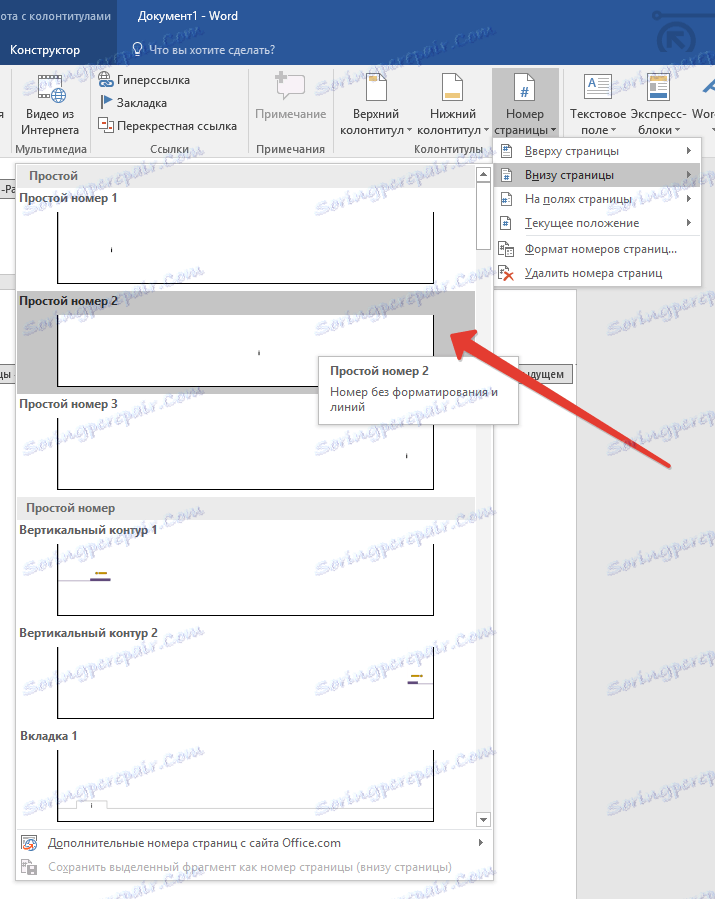The width and height of the screenshot is (715, 899).
Task: Expand Вверху страницы submenu arrow
Action: [x=689, y=151]
